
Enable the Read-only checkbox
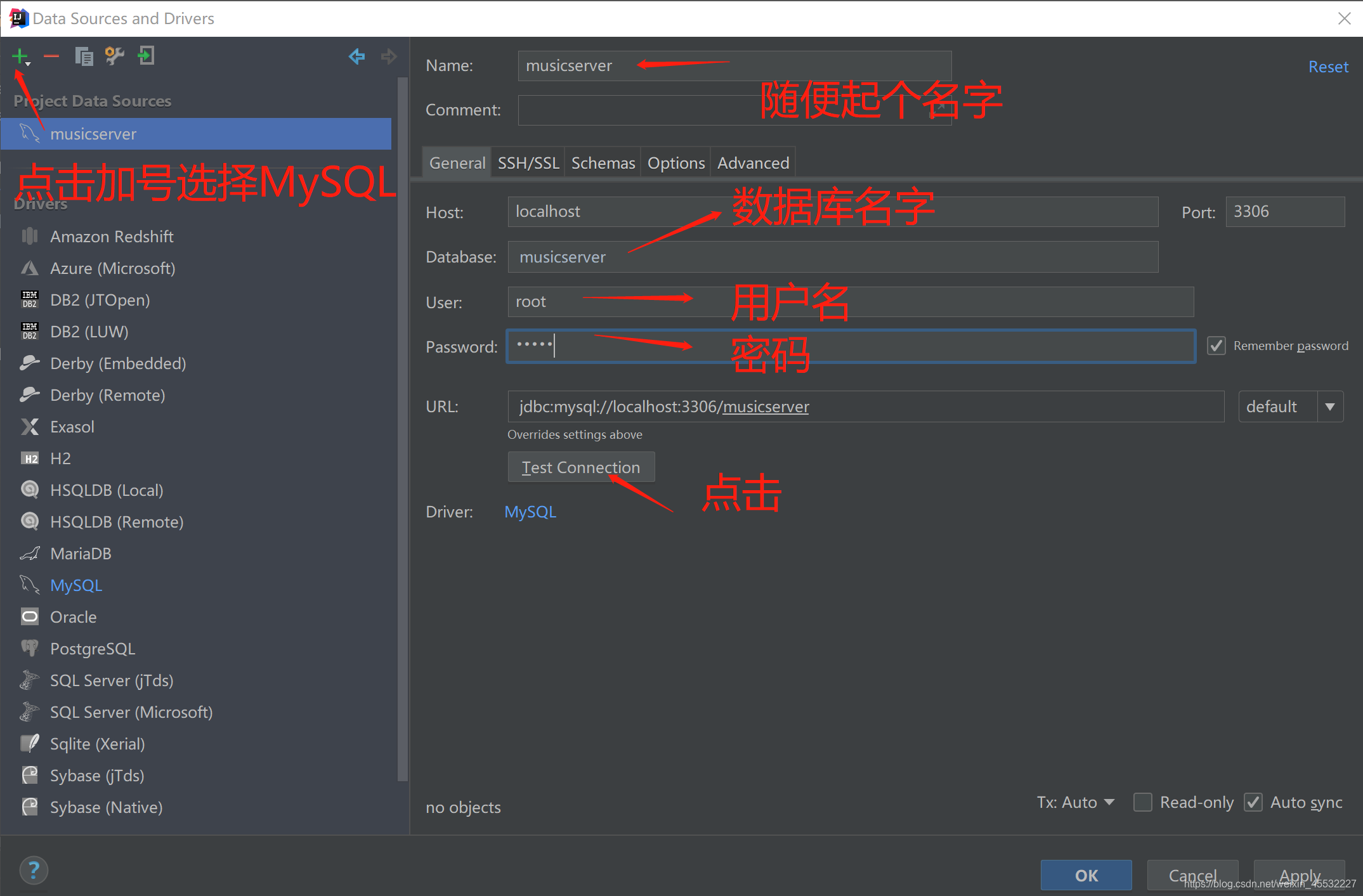[1143, 802]
